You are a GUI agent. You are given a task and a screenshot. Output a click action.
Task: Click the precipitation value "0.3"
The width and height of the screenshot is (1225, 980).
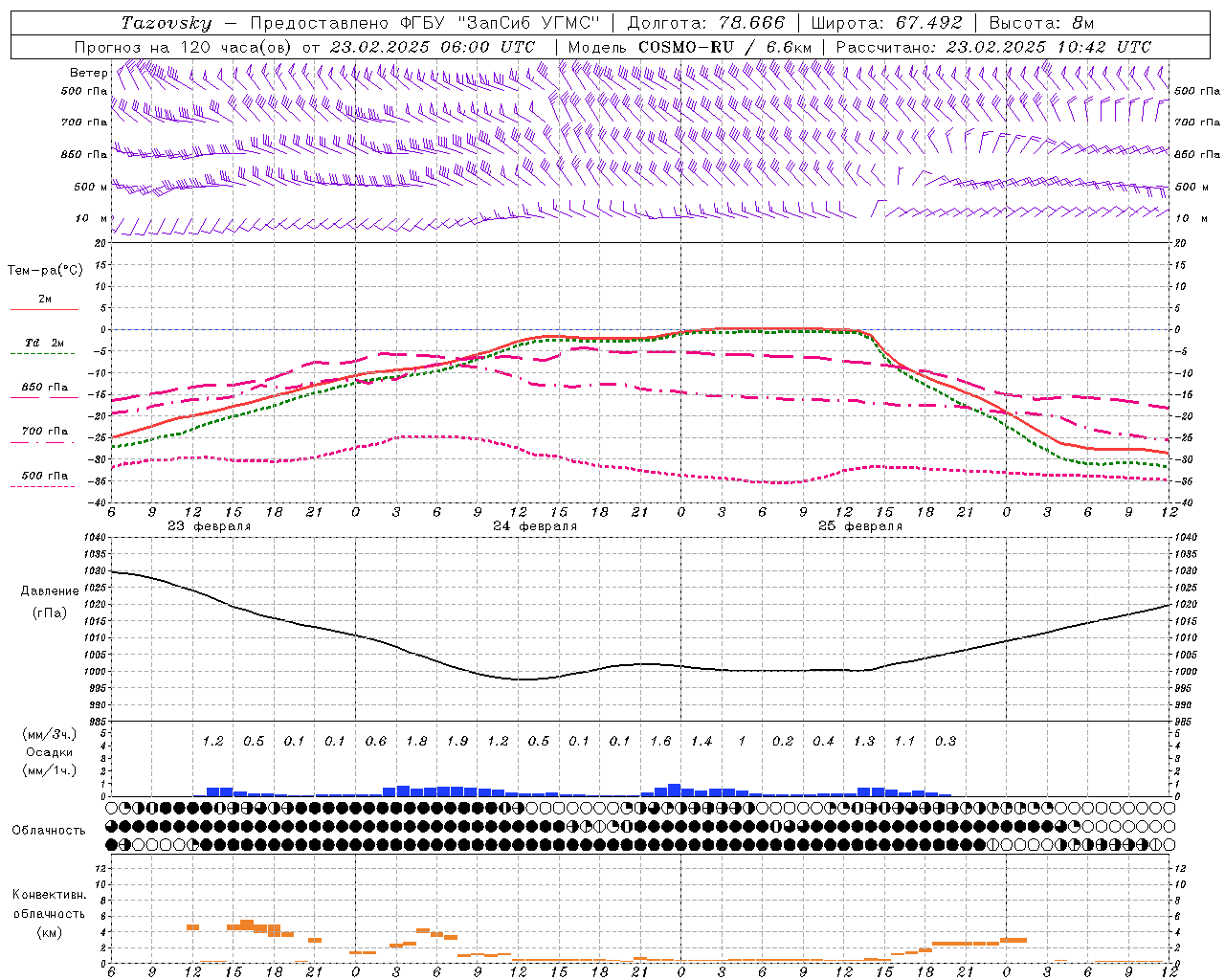[946, 742]
